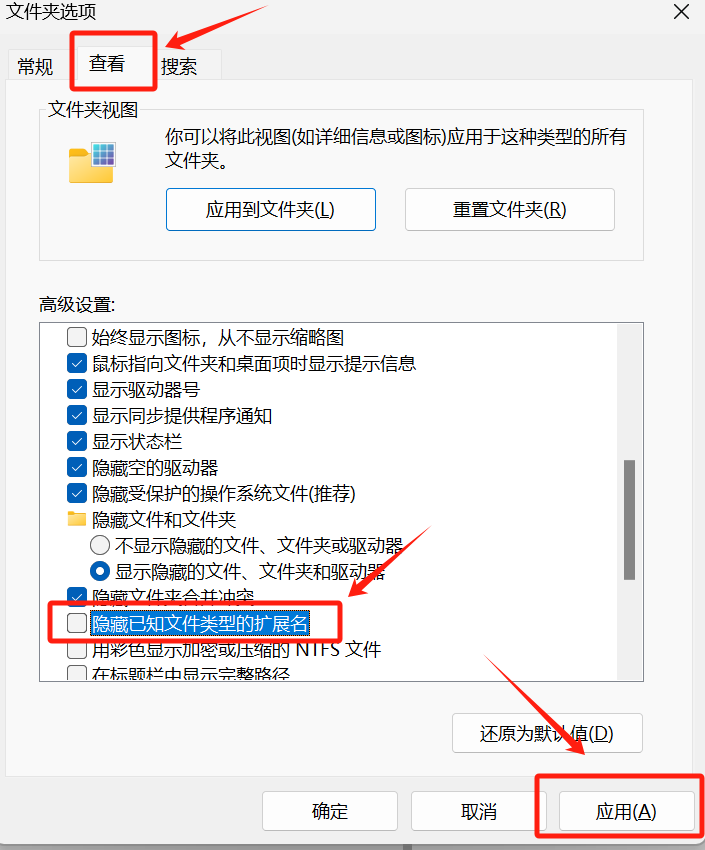This screenshot has width=705, height=850.
Task: Click the 重置文件夹(R) button
Action: 509,210
